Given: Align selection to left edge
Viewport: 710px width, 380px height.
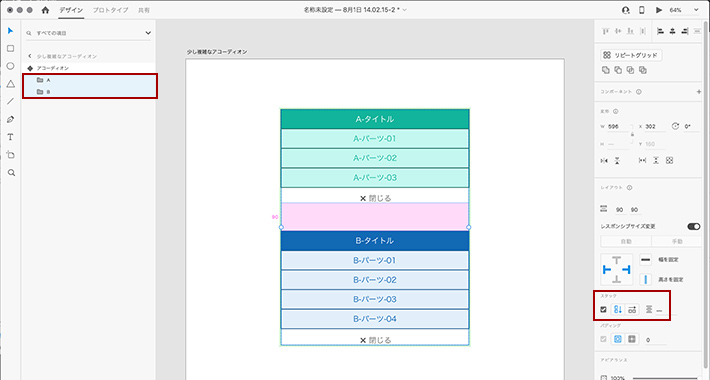Looking at the screenshot, I should pyautogui.click(x=661, y=31).
